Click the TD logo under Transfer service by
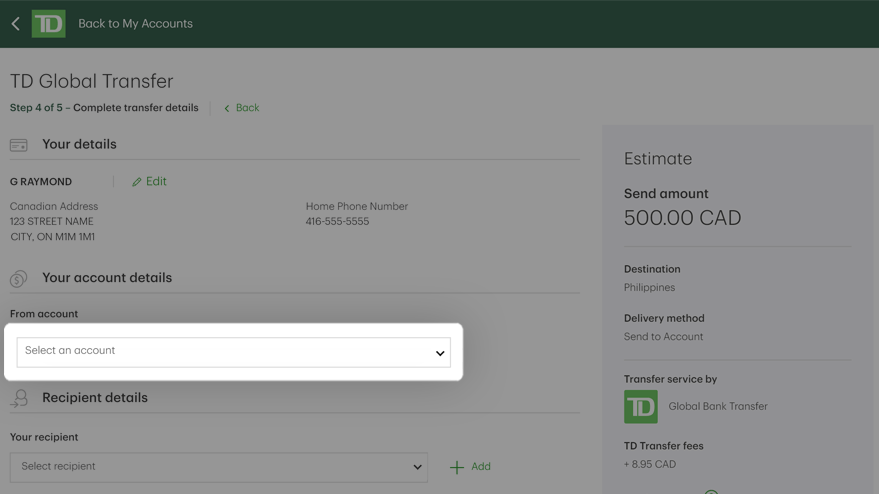This screenshot has width=879, height=494. (641, 407)
